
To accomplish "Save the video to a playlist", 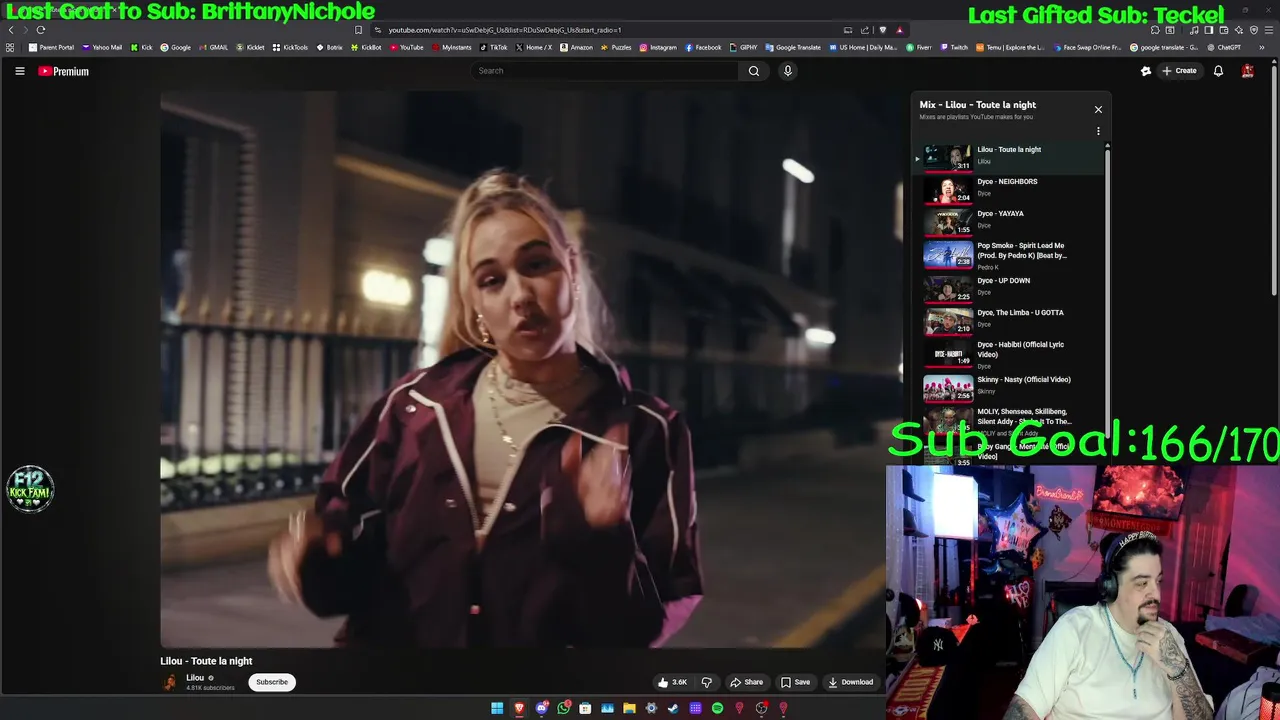I will pos(796,682).
